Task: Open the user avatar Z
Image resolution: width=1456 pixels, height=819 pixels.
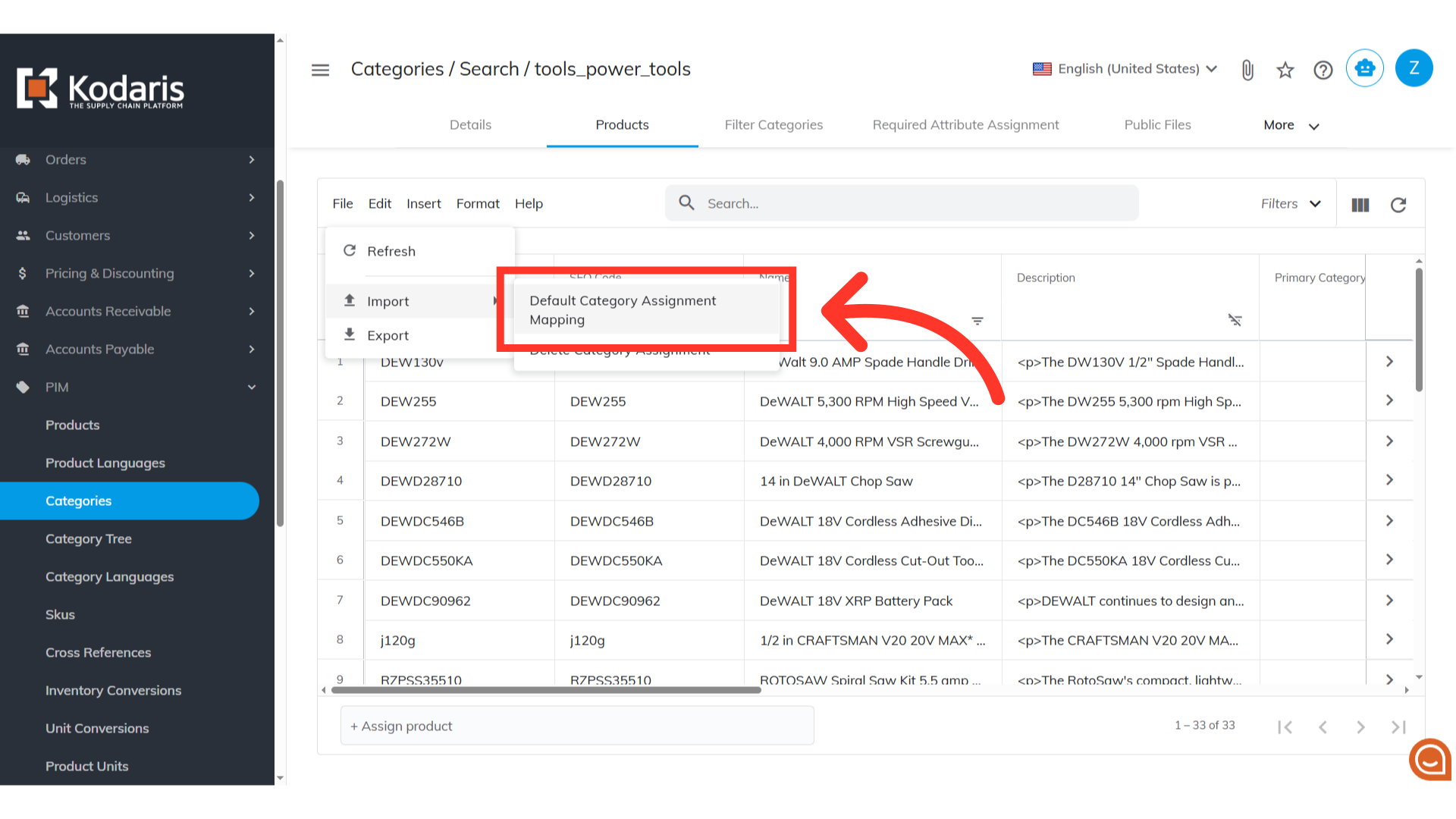Action: coord(1414,68)
